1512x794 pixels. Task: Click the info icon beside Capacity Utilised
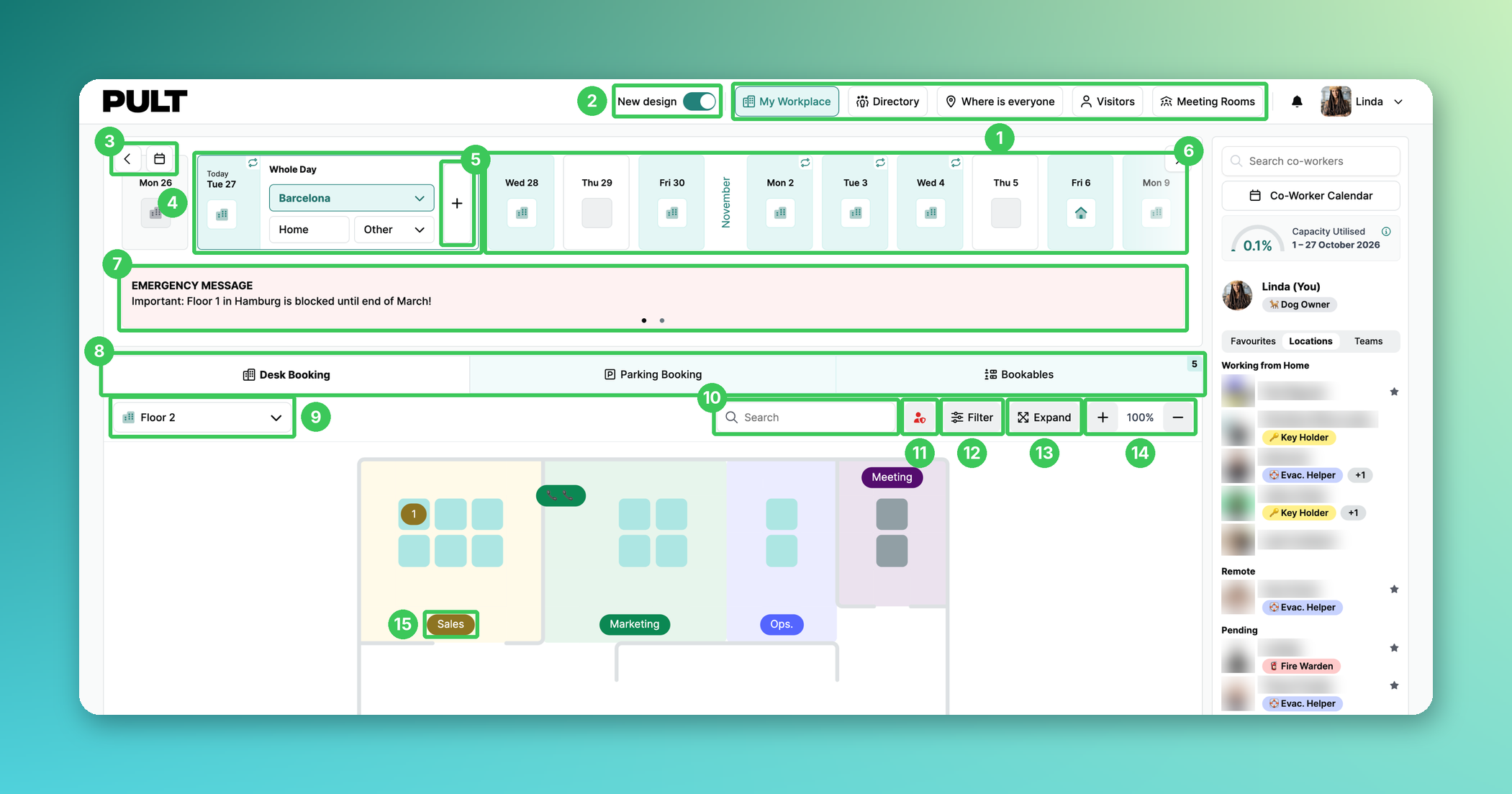point(1386,231)
